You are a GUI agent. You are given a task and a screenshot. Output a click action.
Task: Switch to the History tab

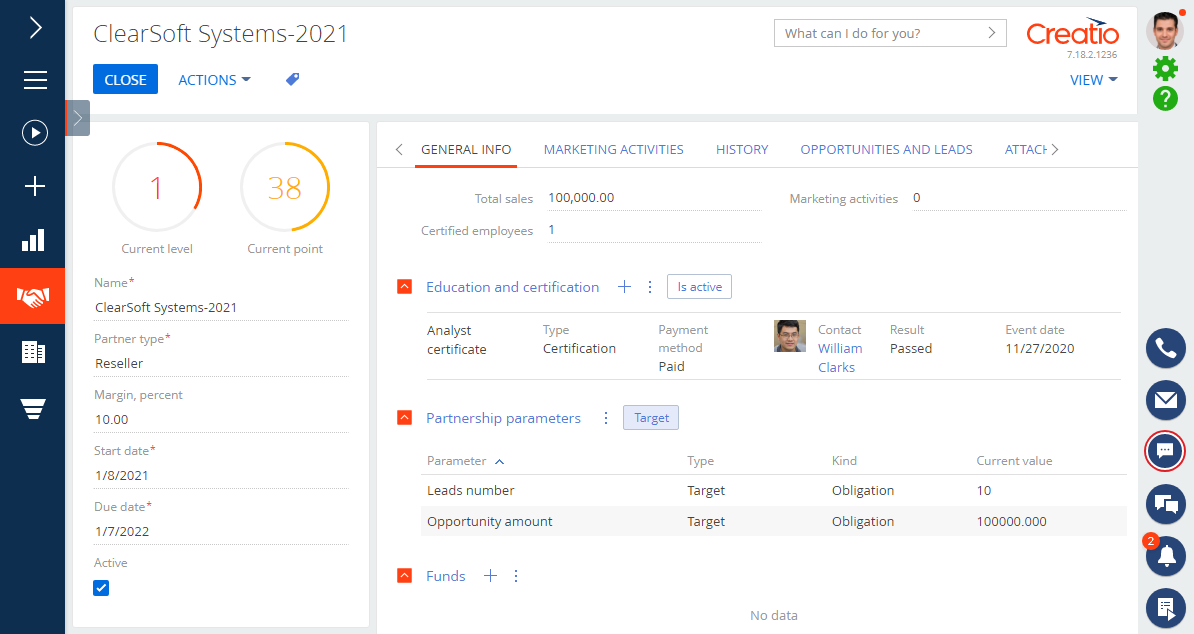click(x=742, y=150)
